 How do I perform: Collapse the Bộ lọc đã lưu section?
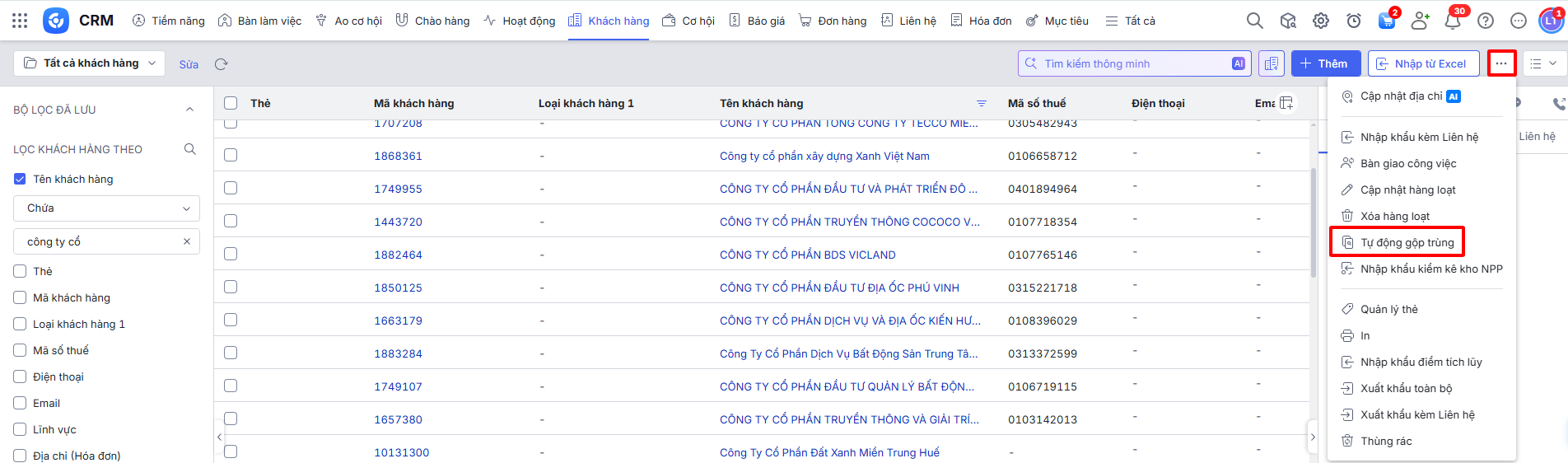[x=189, y=110]
